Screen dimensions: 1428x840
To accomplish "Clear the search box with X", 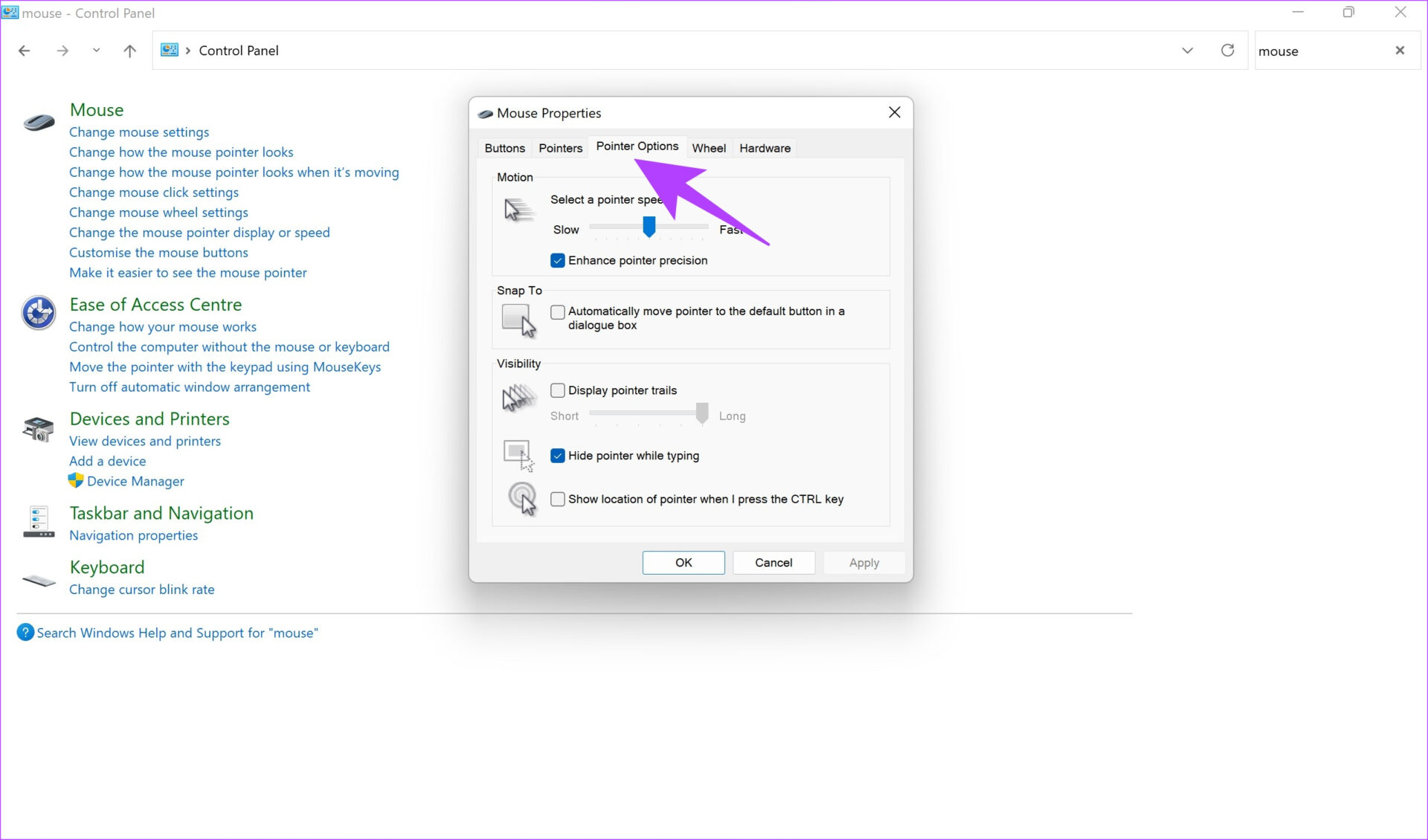I will click(x=1400, y=51).
